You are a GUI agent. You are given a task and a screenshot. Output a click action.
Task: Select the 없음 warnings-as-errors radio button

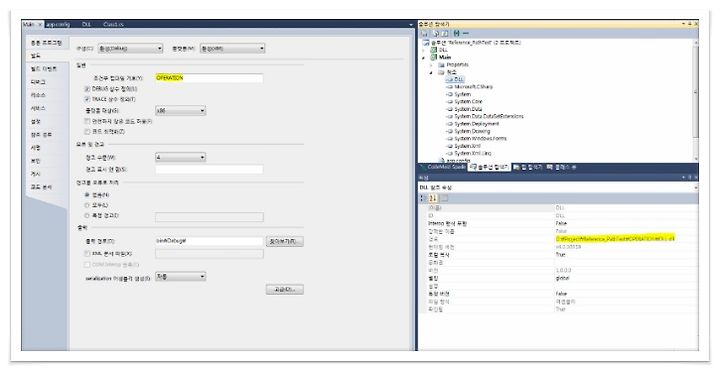(x=87, y=195)
